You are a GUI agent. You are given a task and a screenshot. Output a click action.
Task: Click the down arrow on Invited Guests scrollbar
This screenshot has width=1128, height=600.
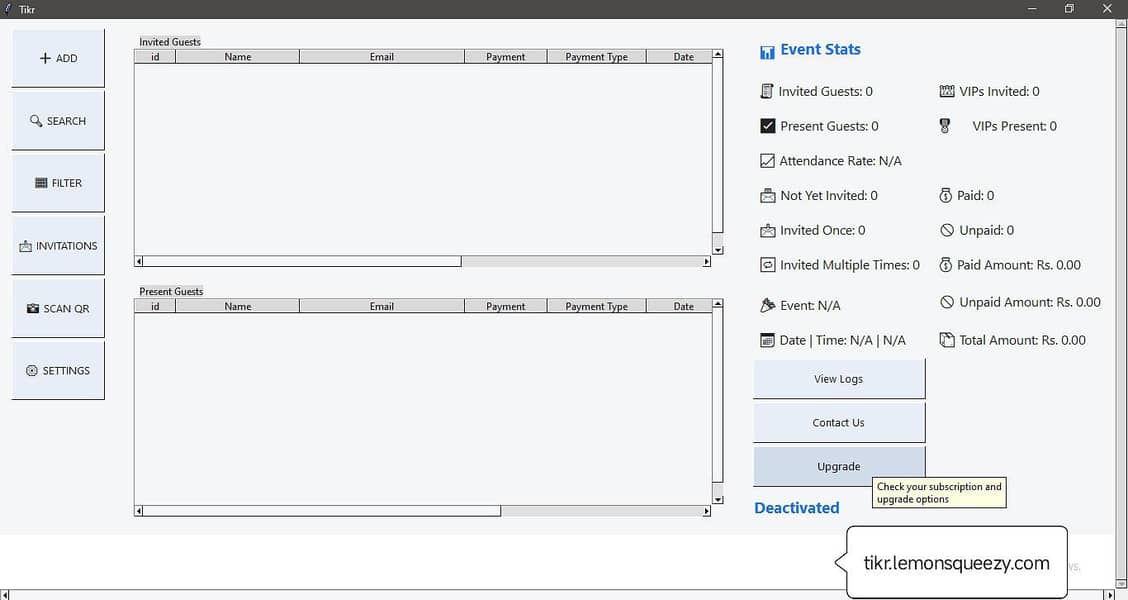(716, 249)
